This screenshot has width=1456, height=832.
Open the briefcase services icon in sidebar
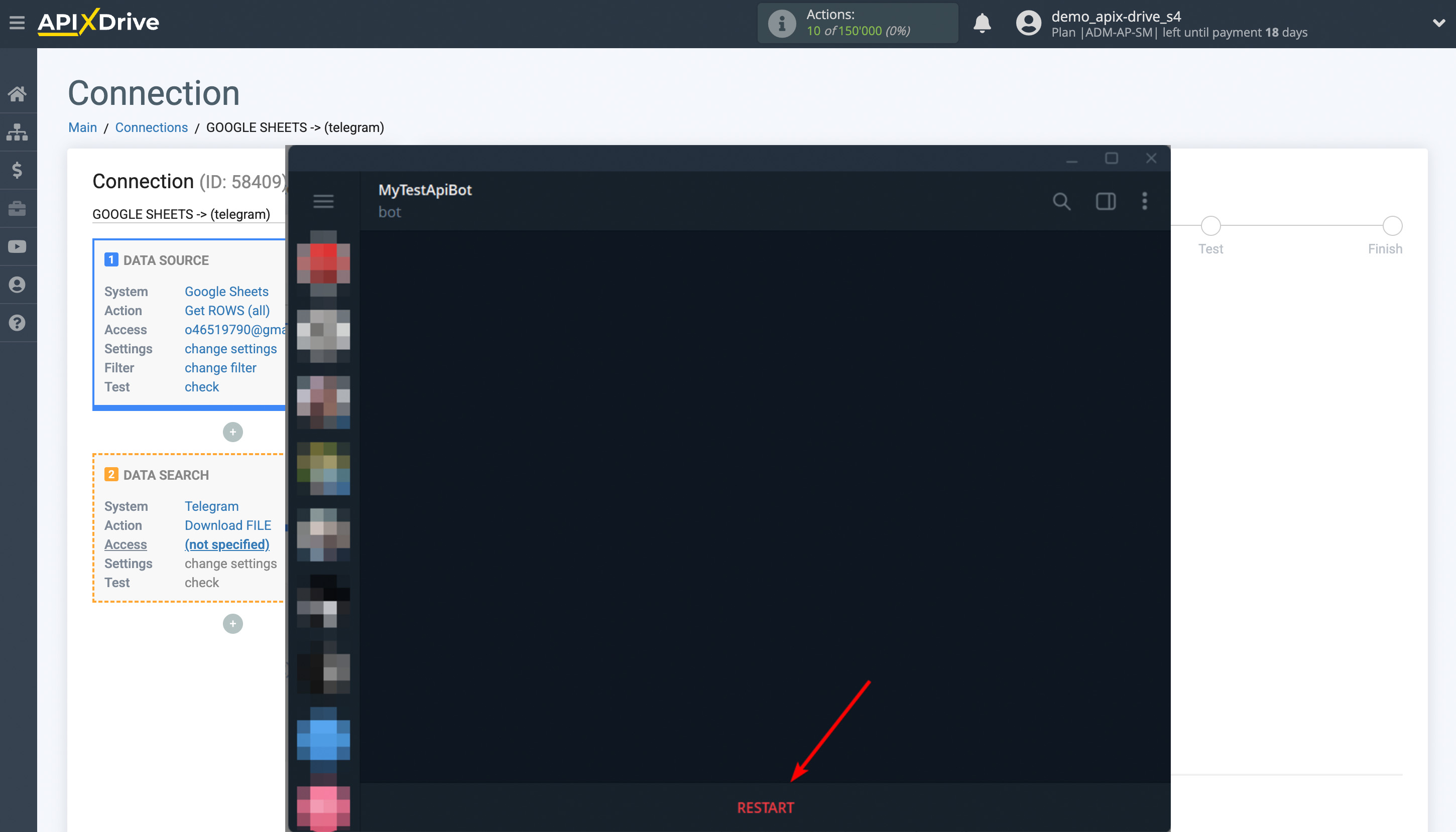pos(18,208)
